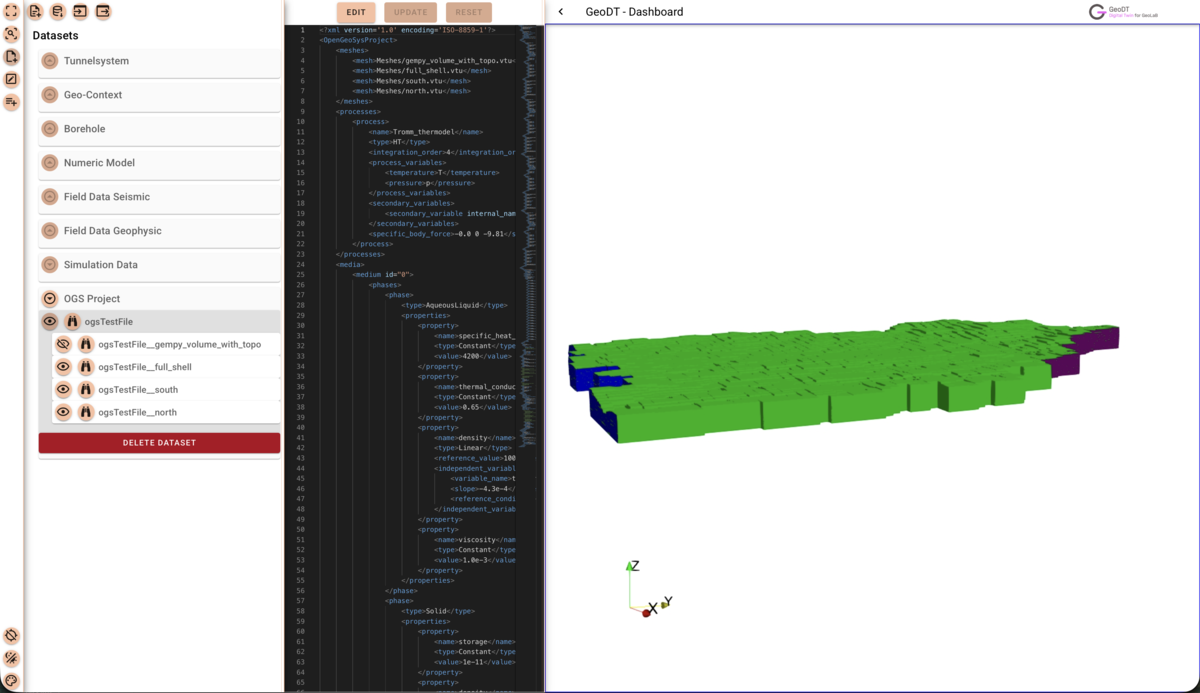Click the 'storage' name line in editor

(x=475, y=642)
